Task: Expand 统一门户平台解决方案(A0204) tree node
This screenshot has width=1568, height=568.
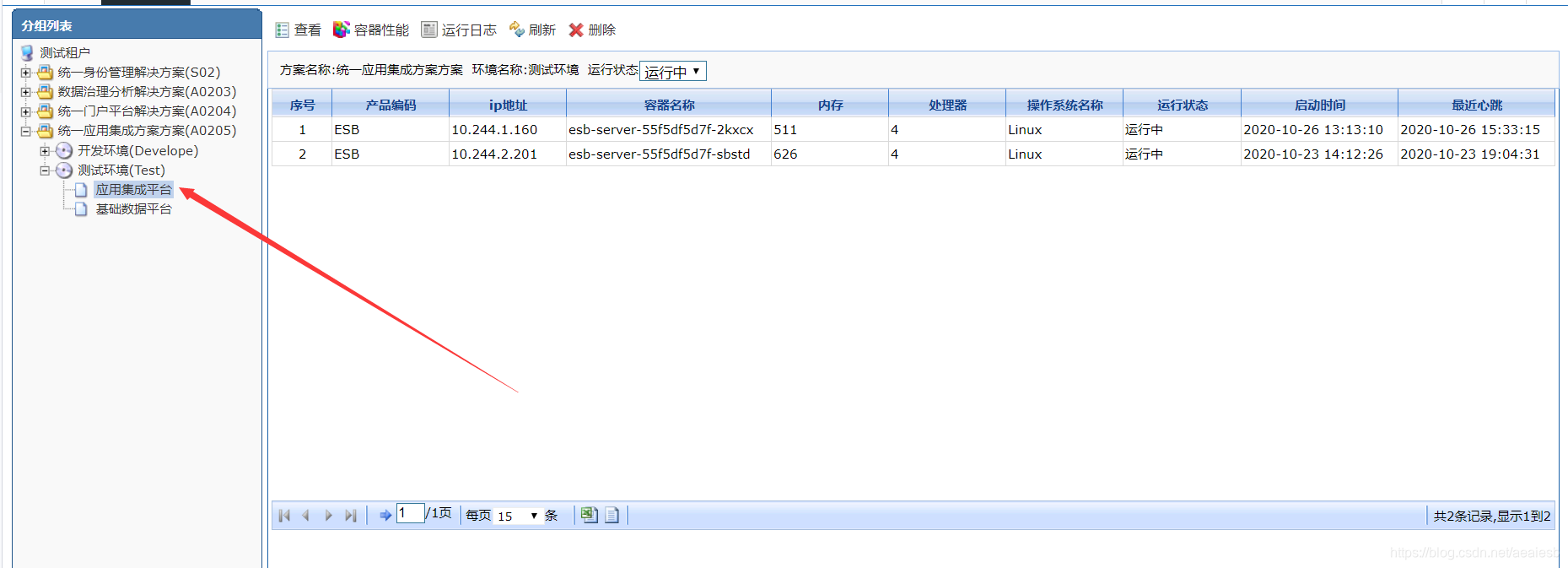Action: (25, 111)
